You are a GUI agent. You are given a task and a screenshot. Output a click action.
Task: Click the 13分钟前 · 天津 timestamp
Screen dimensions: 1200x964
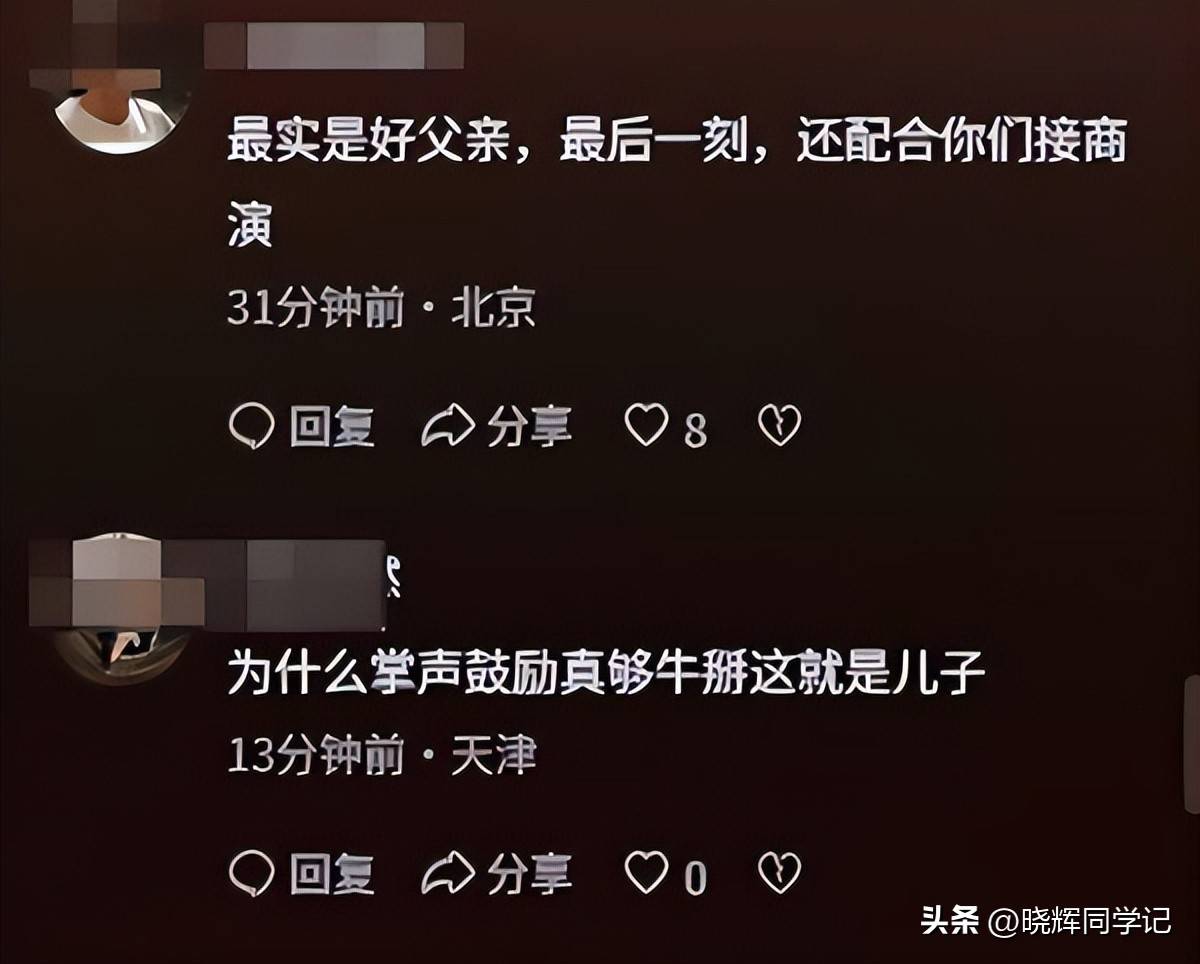[x=381, y=756]
